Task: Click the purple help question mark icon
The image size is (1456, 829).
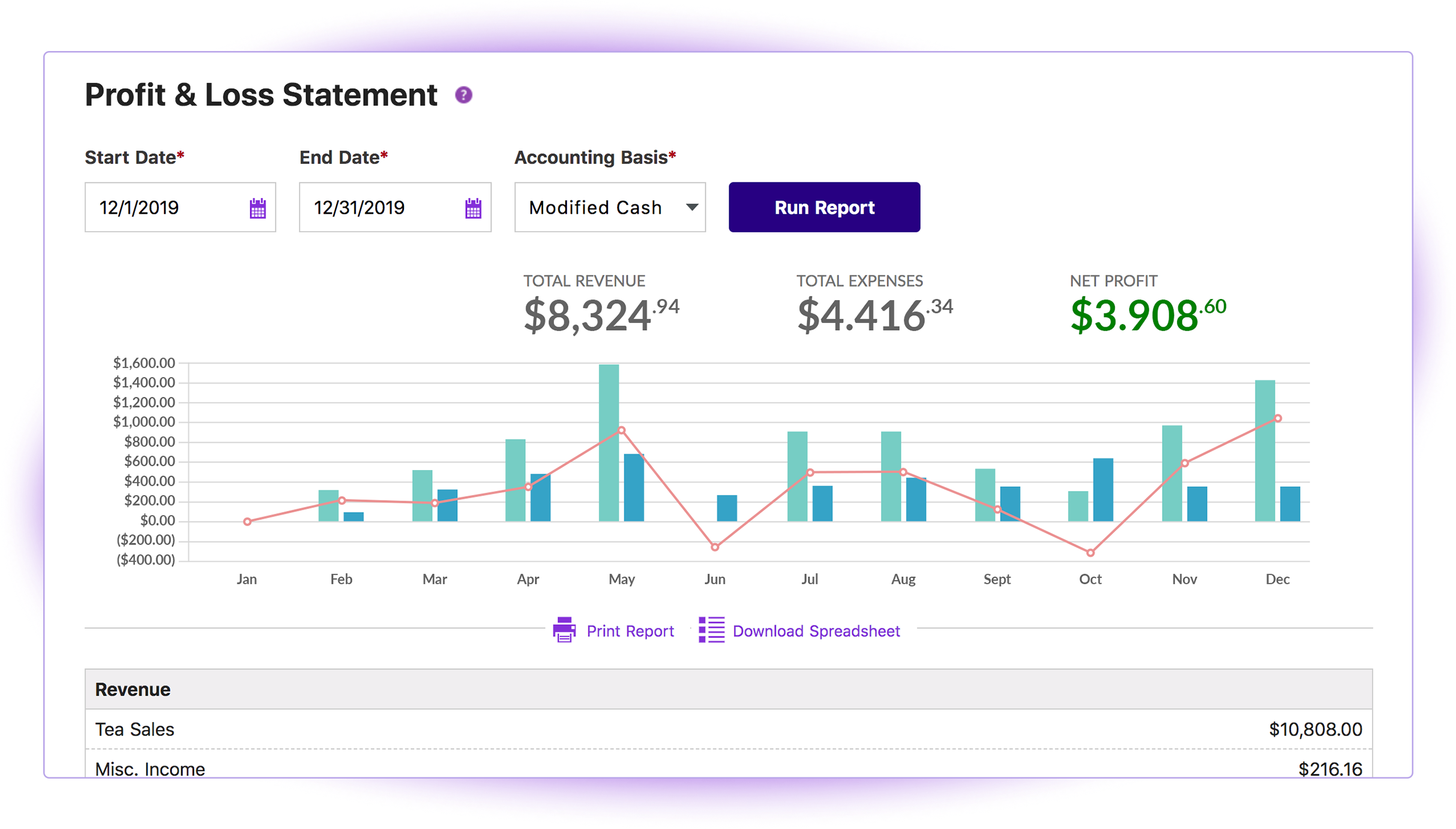Action: pos(463,95)
